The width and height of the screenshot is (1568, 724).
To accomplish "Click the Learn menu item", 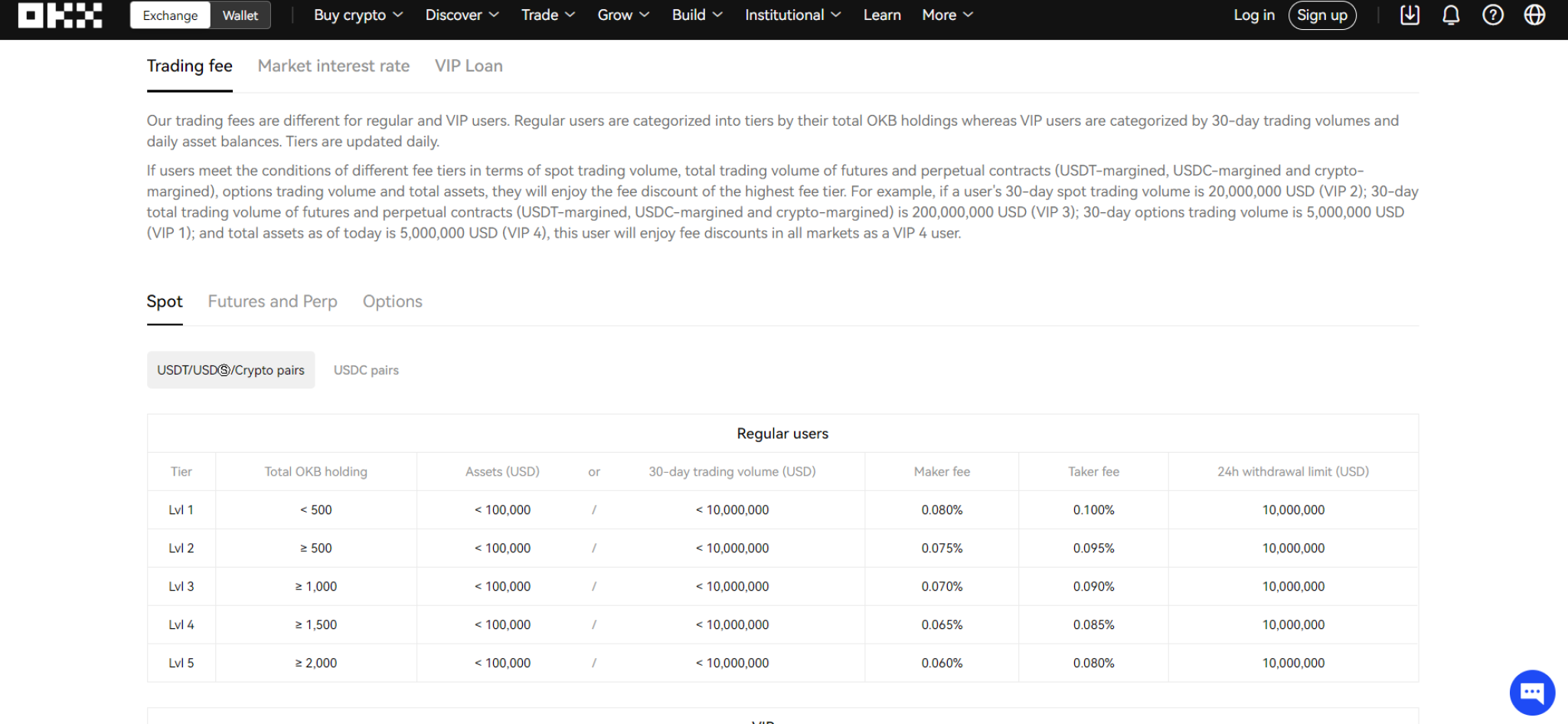I will pos(882,15).
